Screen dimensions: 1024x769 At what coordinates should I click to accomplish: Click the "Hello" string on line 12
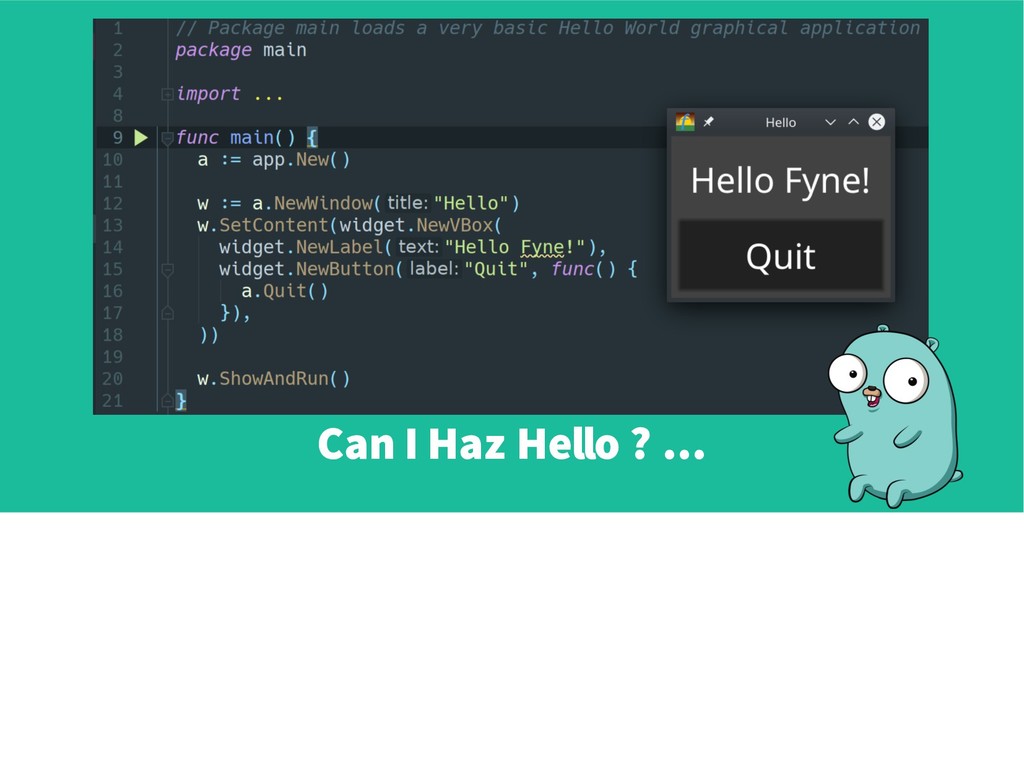(x=471, y=204)
